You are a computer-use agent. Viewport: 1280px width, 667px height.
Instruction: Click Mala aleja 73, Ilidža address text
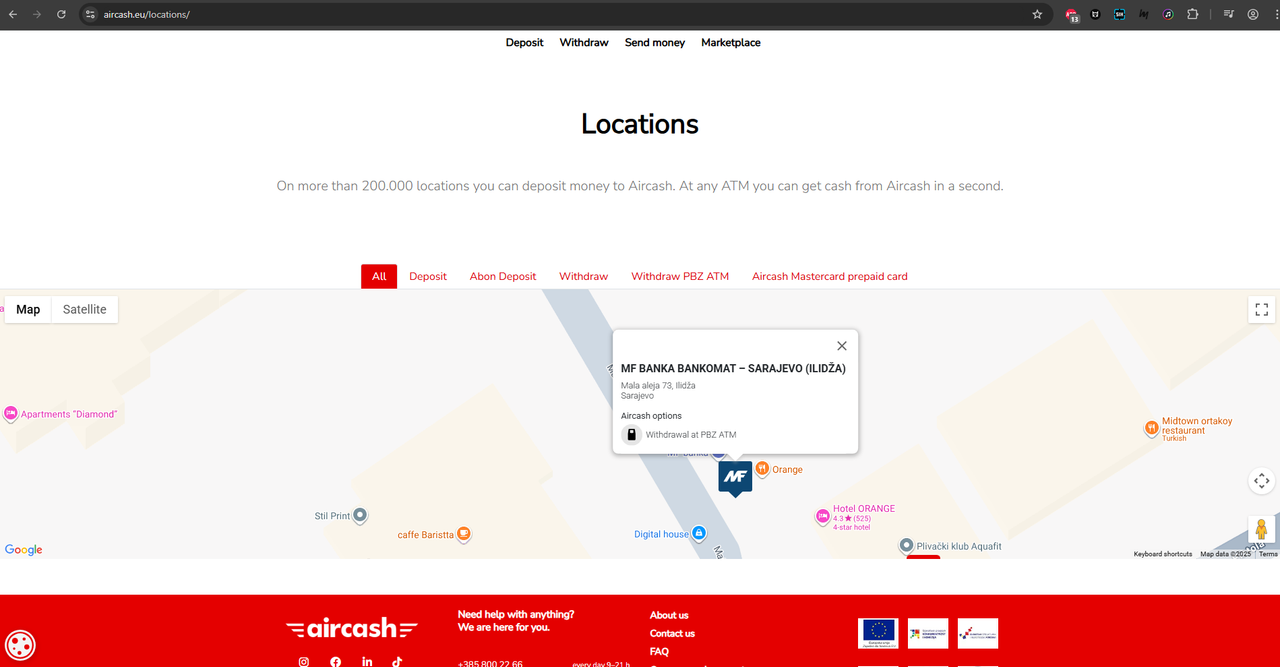(658, 385)
